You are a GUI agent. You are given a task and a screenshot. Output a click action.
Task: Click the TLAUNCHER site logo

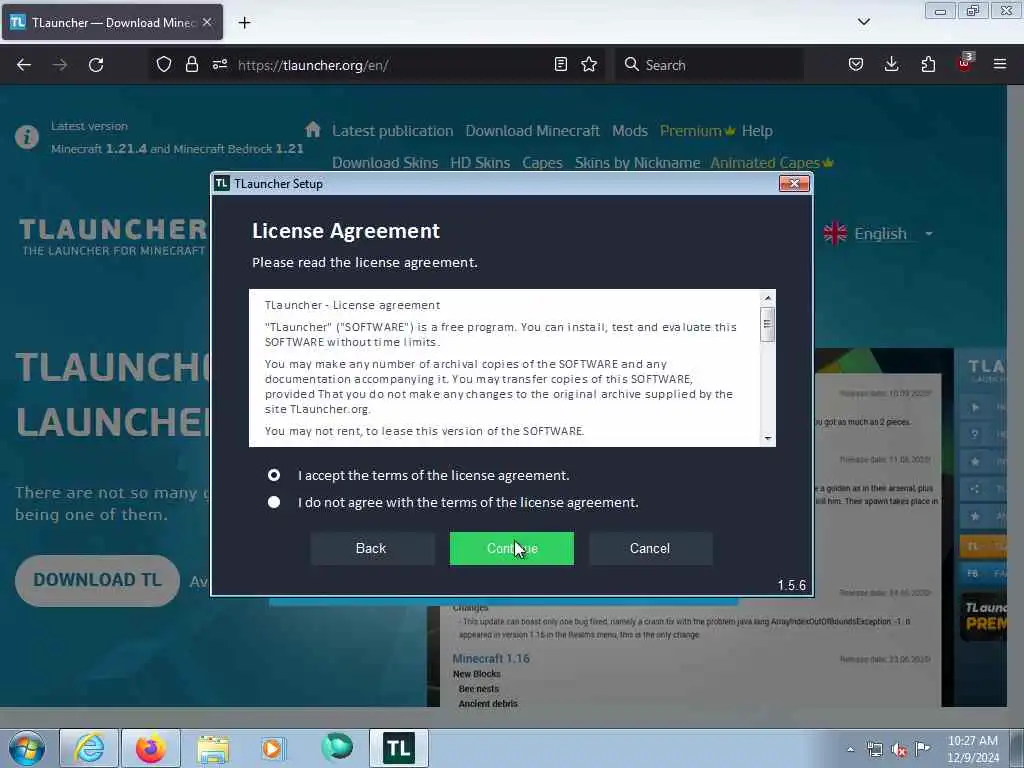pyautogui.click(x=112, y=236)
